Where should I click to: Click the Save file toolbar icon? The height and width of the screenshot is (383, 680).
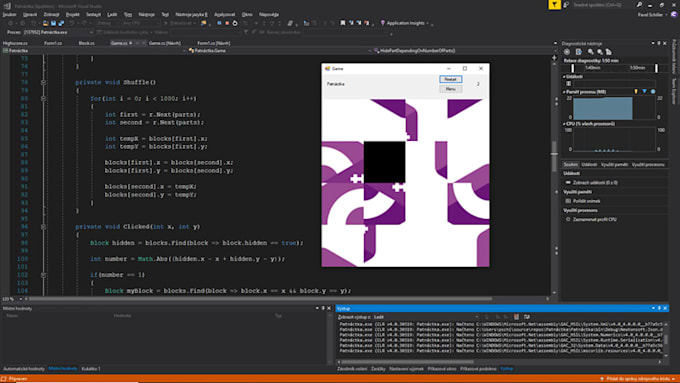[x=53, y=23]
